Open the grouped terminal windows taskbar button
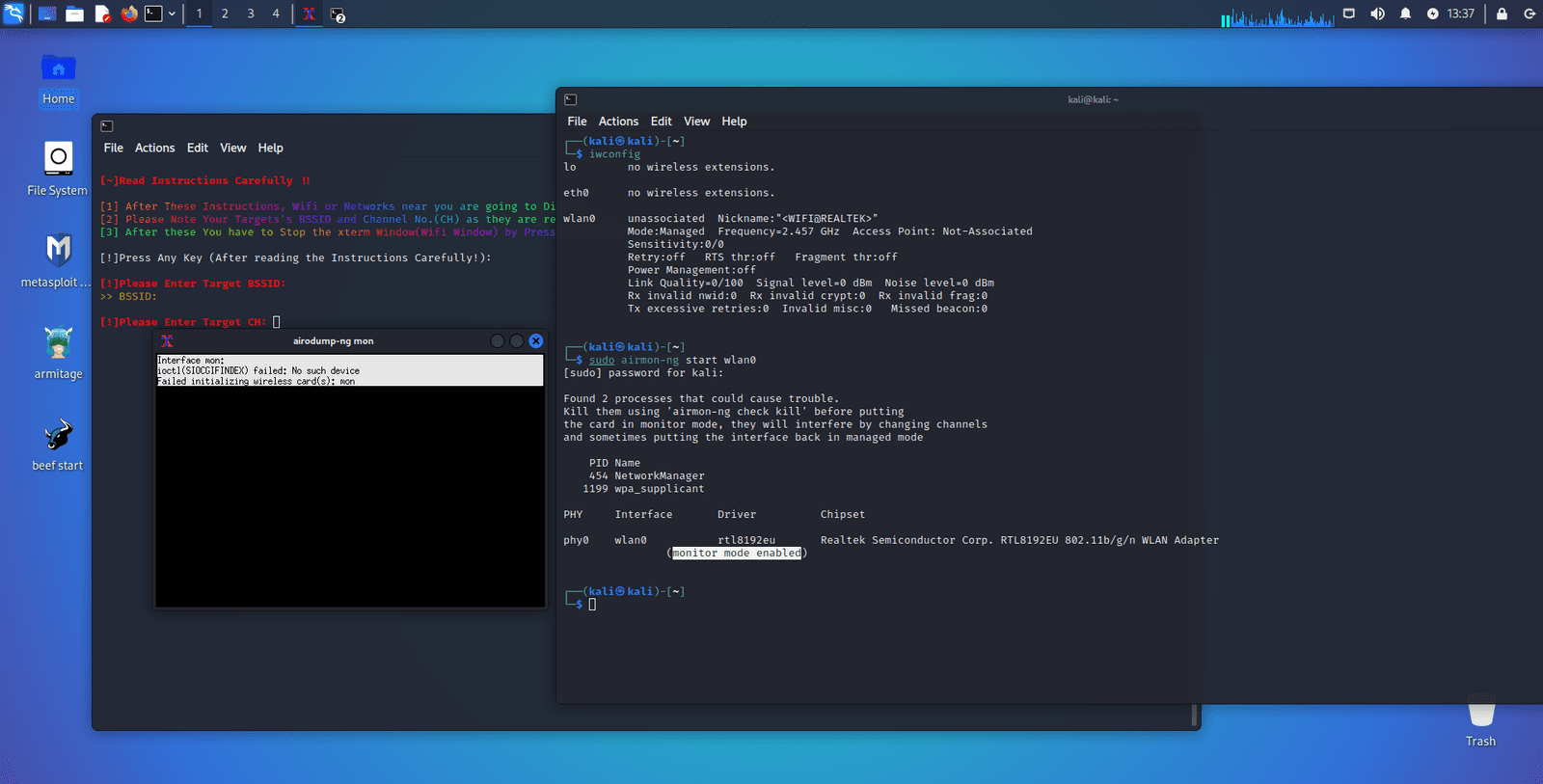The height and width of the screenshot is (784, 1543). pos(338,14)
